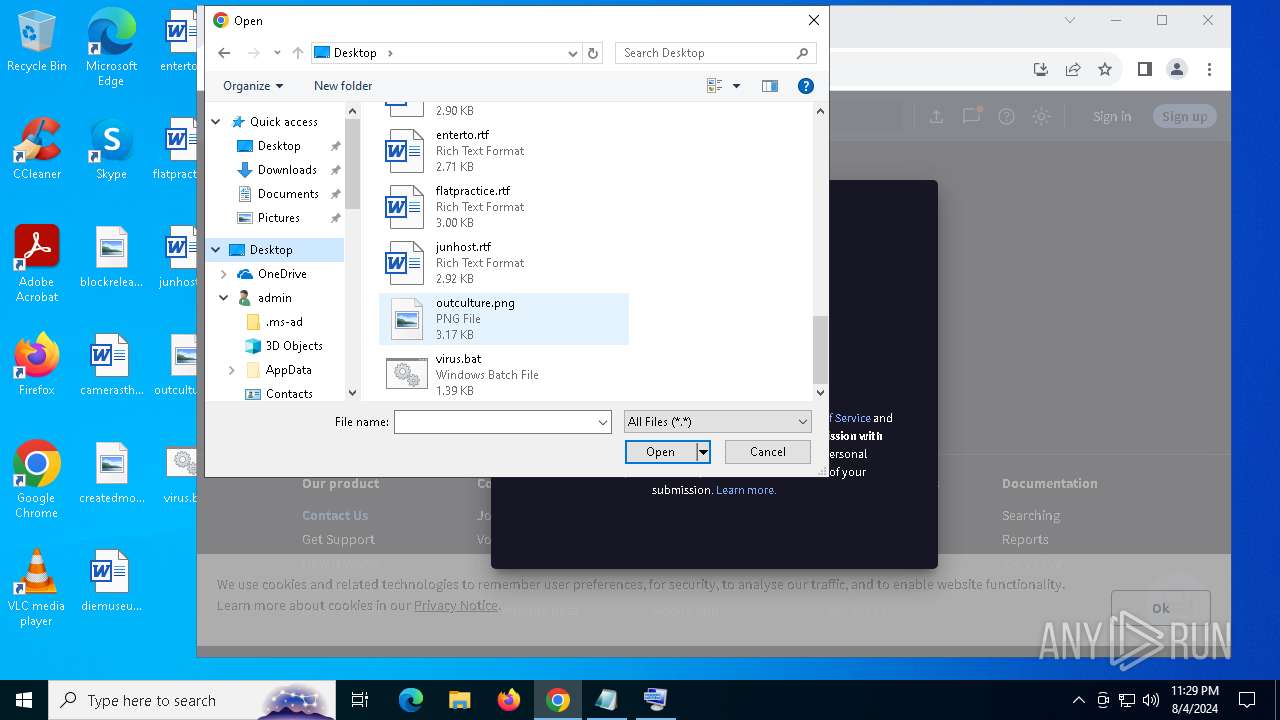The height and width of the screenshot is (720, 1280).
Task: Toggle Chrome side panel icon
Action: point(1145,69)
